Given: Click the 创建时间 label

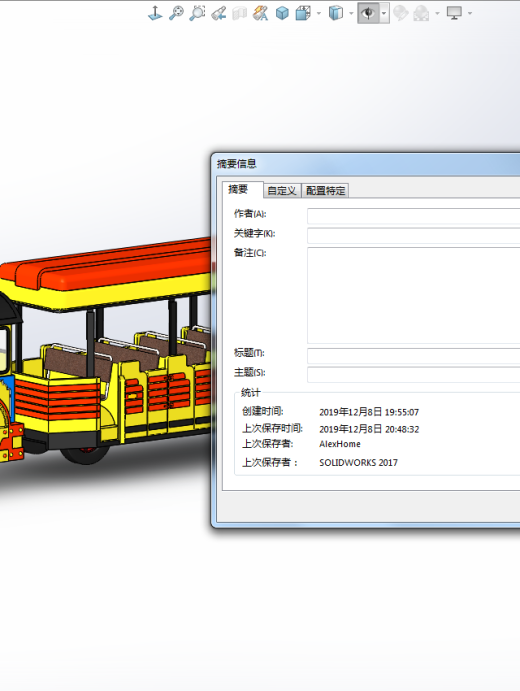Looking at the screenshot, I should [x=263, y=412].
